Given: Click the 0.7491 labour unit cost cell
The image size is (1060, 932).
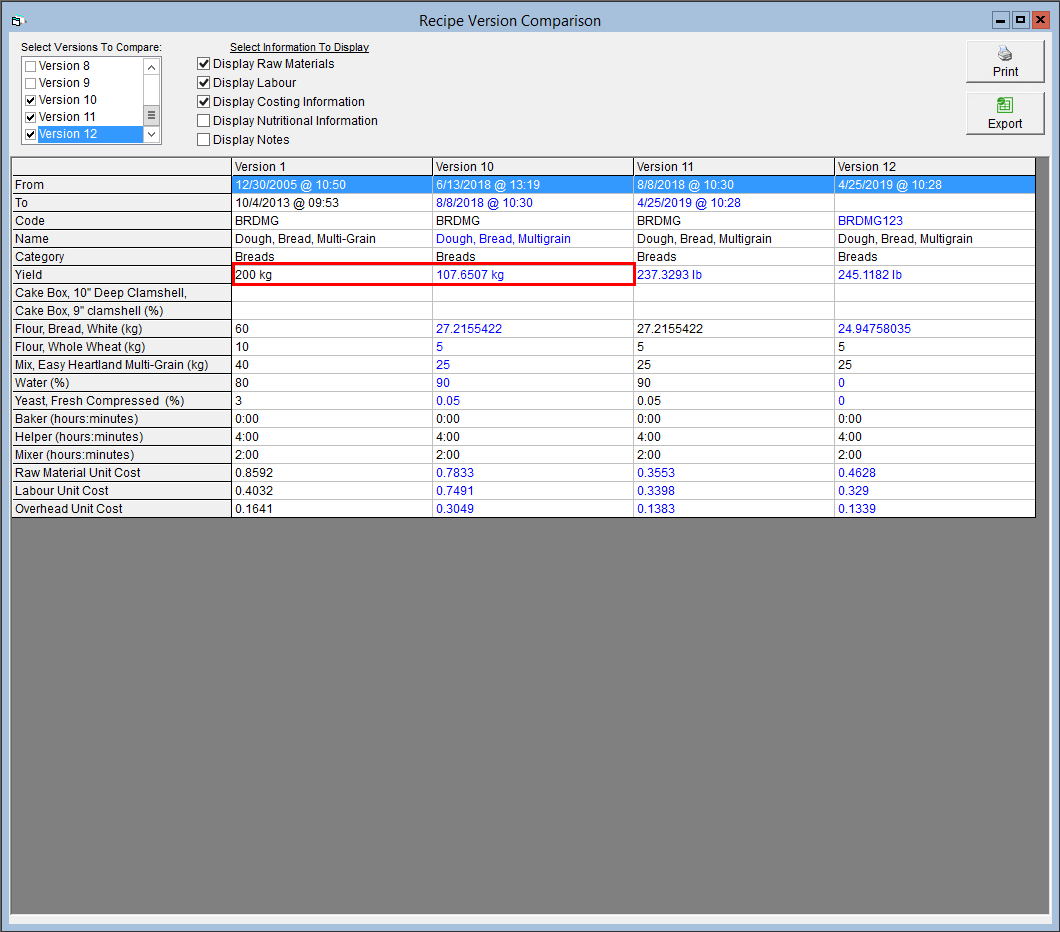Looking at the screenshot, I should click(533, 491).
